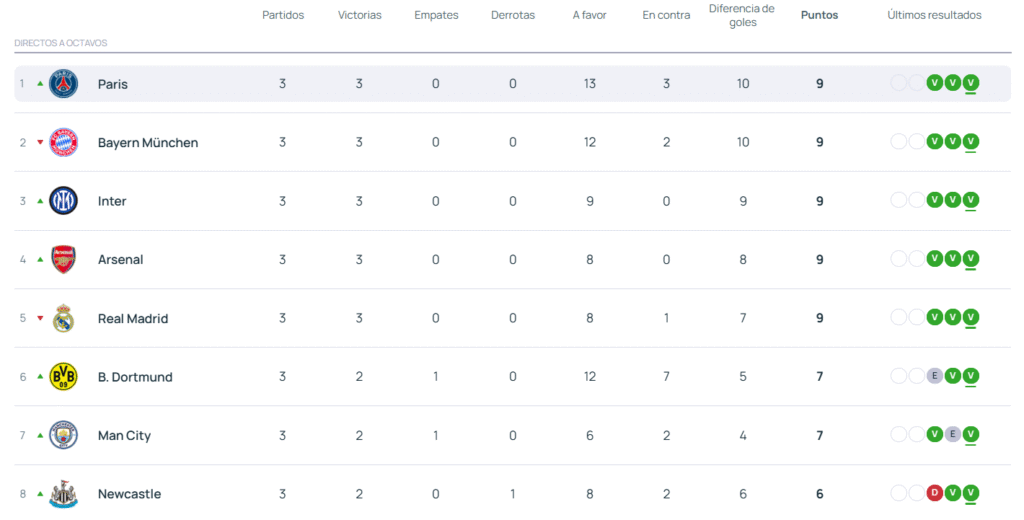
Task: Open the B. Dortmund team name link
Action: pos(135,377)
